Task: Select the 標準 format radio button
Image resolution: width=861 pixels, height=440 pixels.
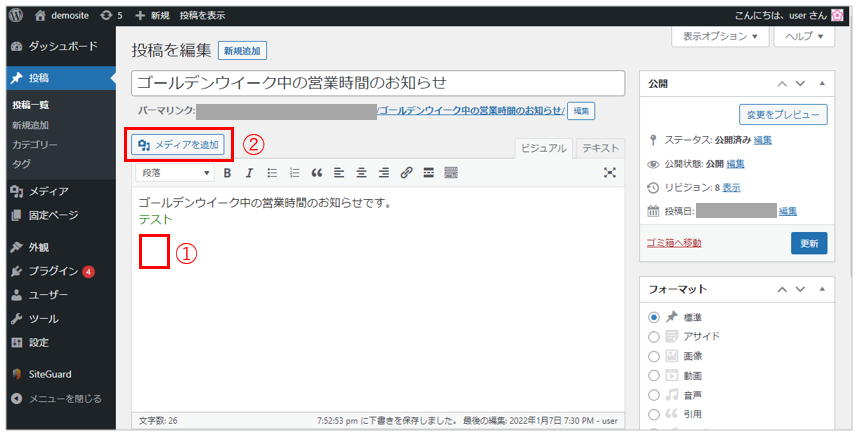Action: click(x=654, y=317)
